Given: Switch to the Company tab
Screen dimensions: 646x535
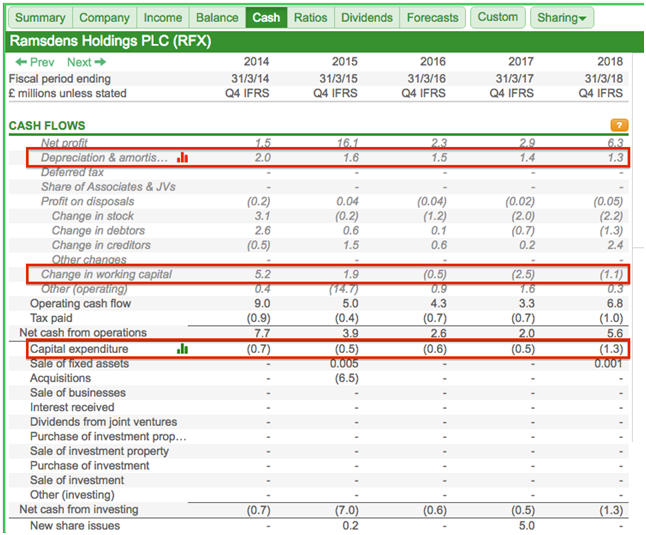Looking at the screenshot, I should (104, 18).
